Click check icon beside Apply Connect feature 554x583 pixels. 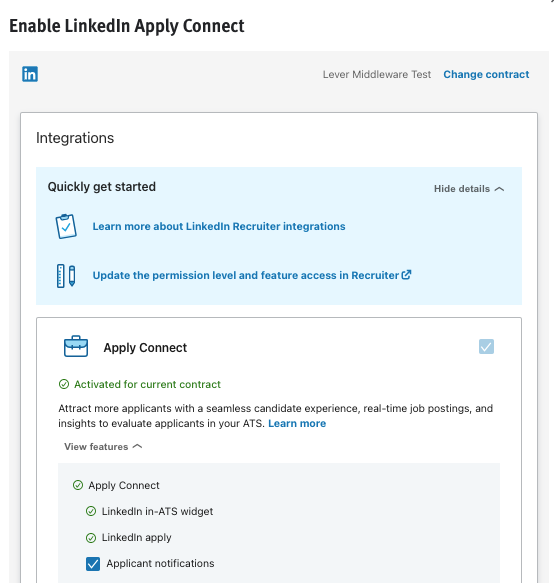point(78,485)
